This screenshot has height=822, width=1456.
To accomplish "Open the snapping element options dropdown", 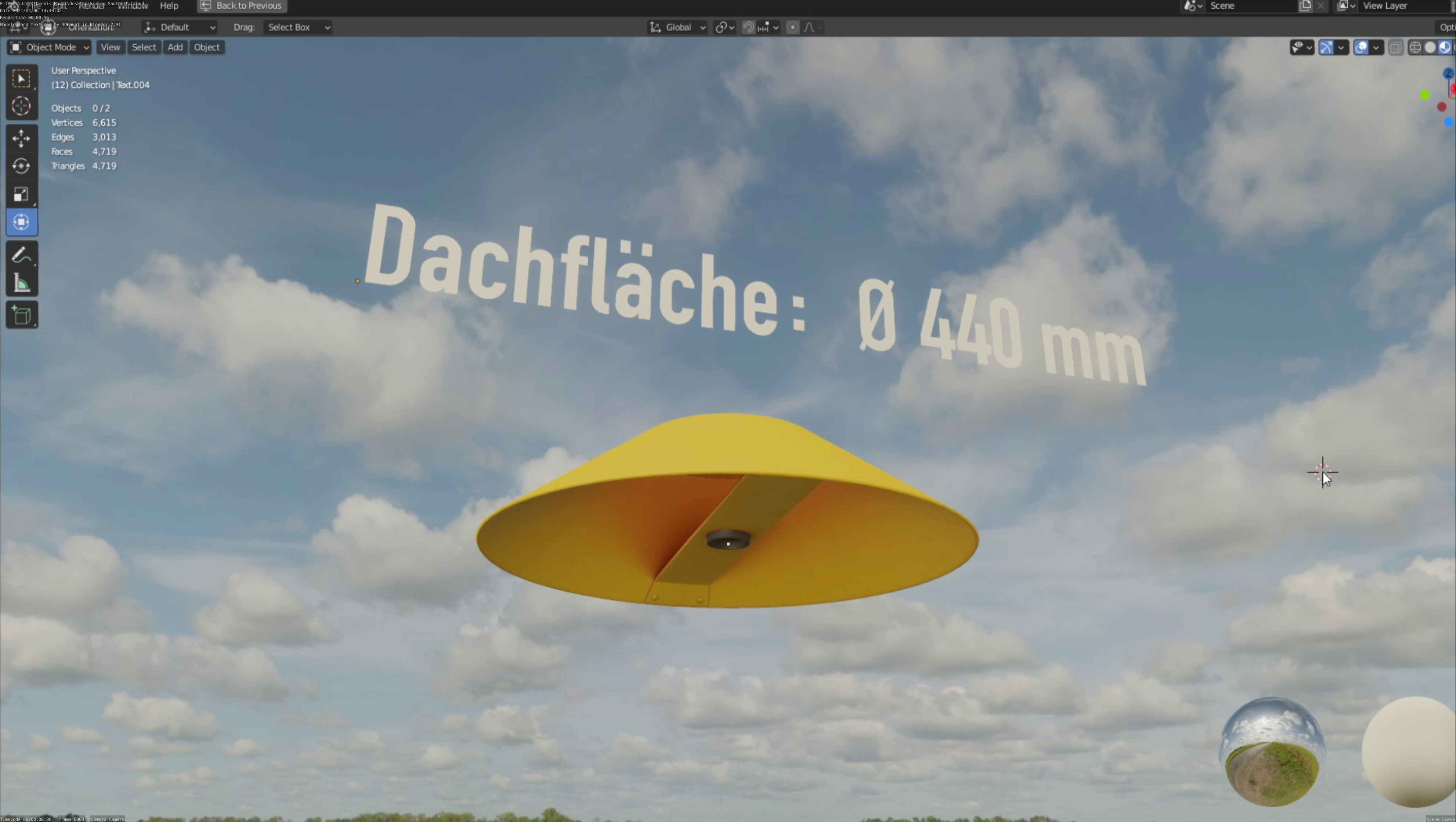I will click(769, 27).
